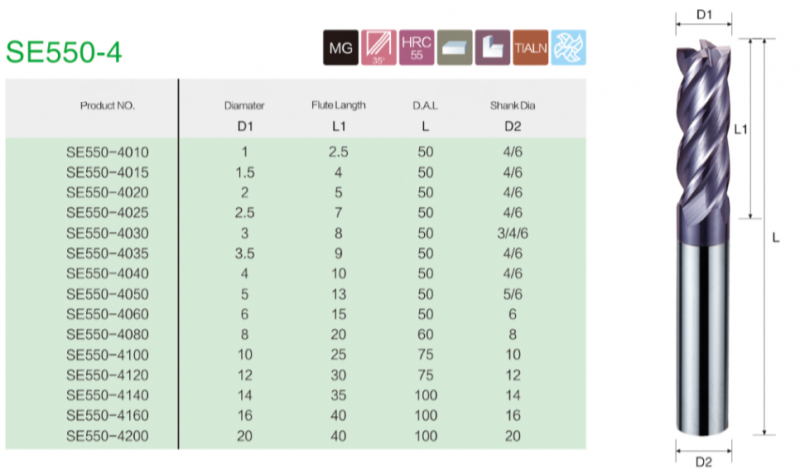
Task: Click the shoulder milling icon
Action: pos(492,47)
